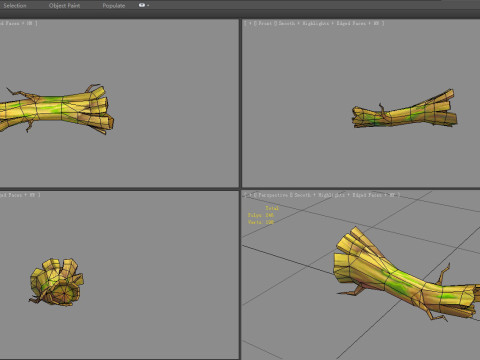
Task: Click the yellow Total statistics header
Action: tap(272, 208)
